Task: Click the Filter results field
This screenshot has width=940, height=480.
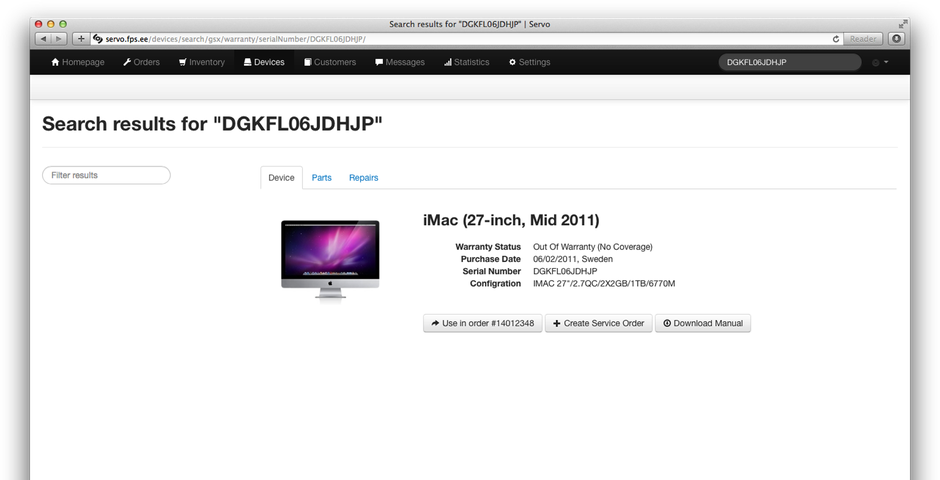Action: coord(106,175)
